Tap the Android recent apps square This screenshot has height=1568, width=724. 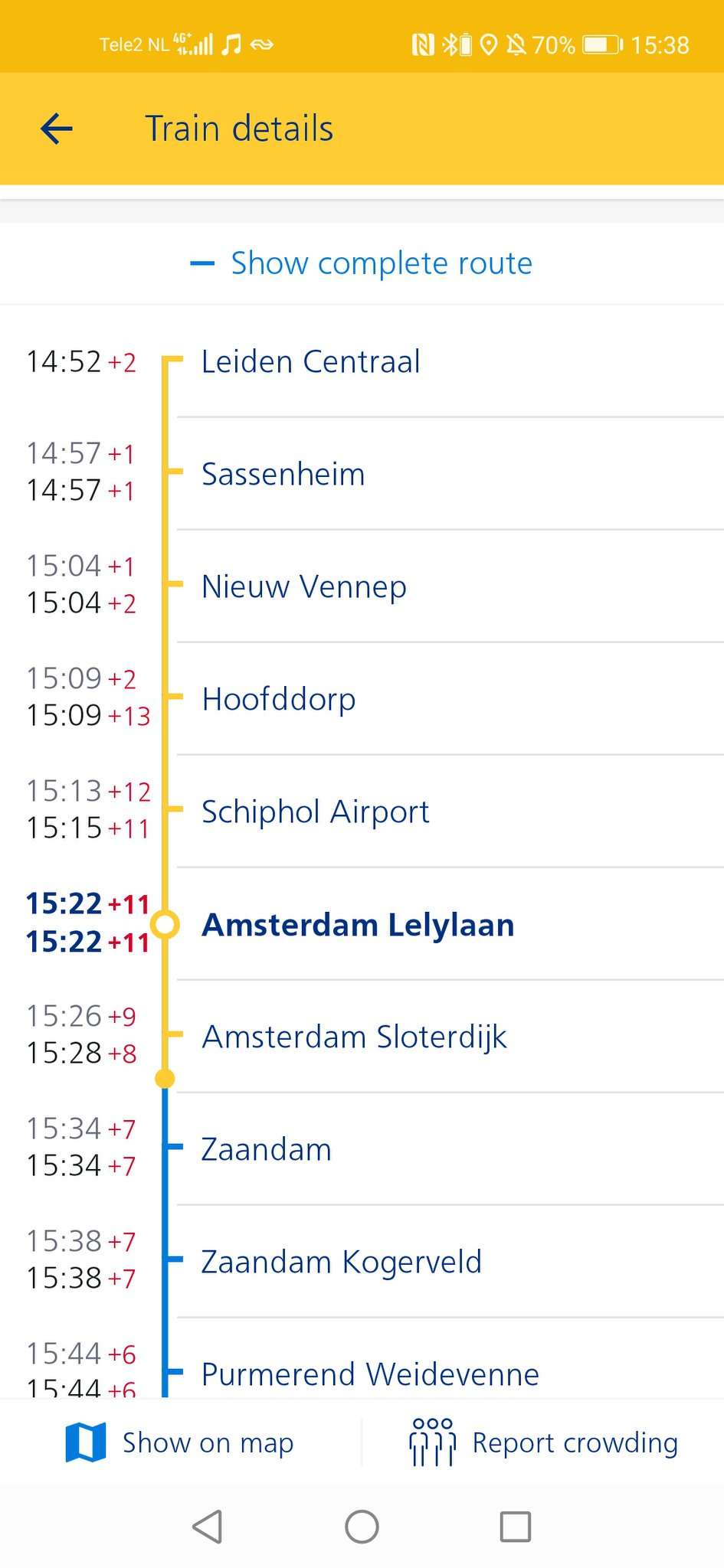pyautogui.click(x=515, y=1527)
